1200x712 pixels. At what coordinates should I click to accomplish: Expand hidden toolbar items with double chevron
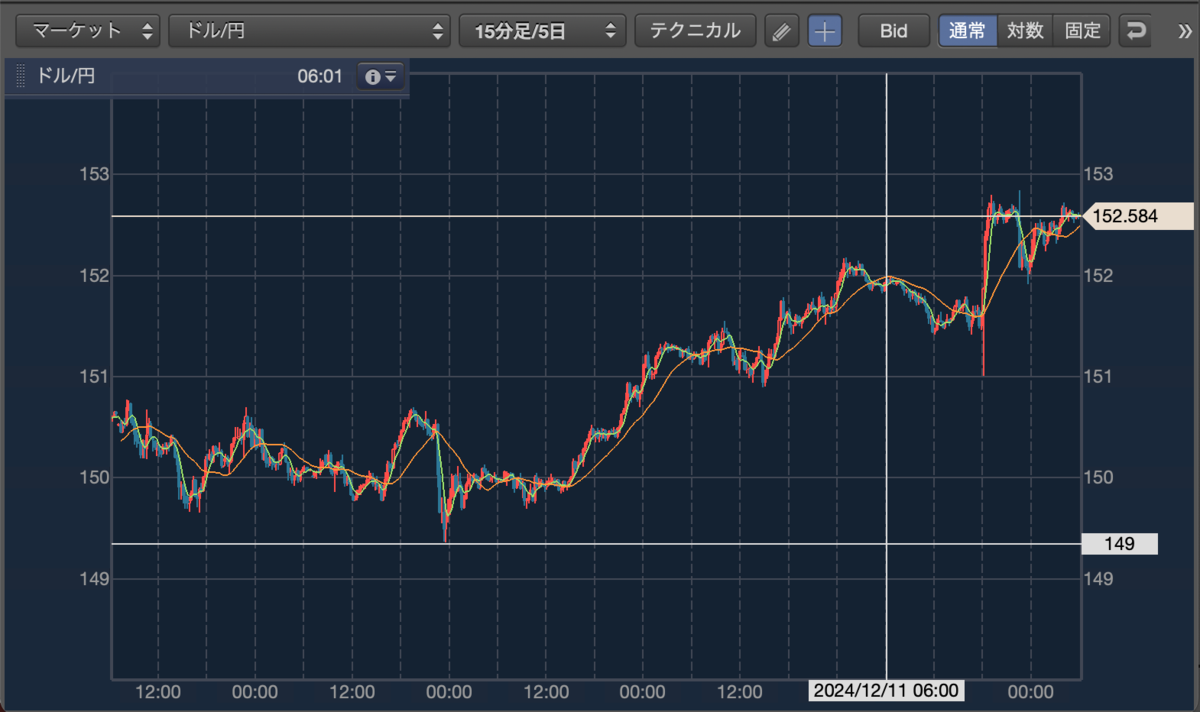click(1186, 32)
